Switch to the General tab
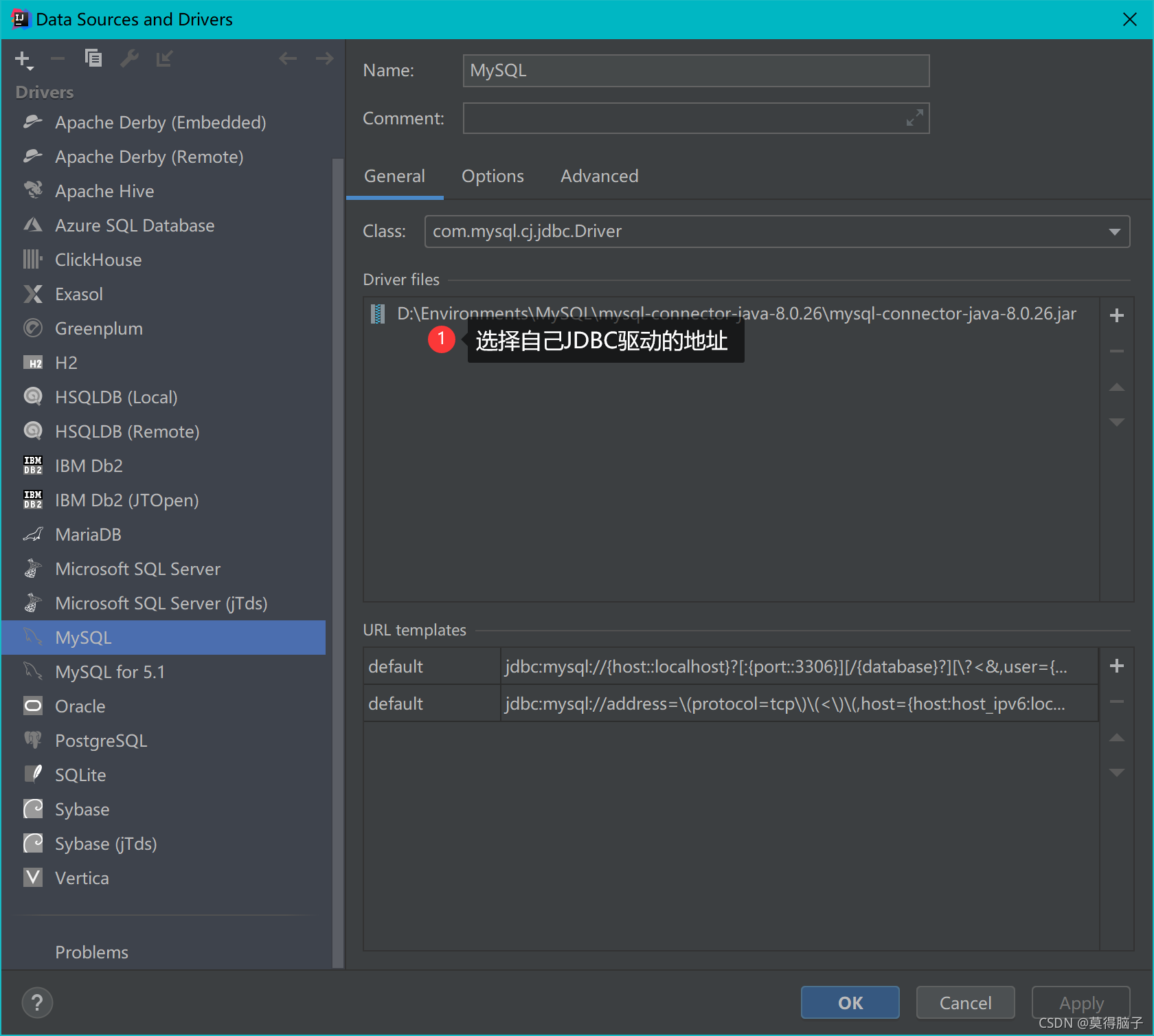Viewport: 1154px width, 1036px height. click(394, 177)
